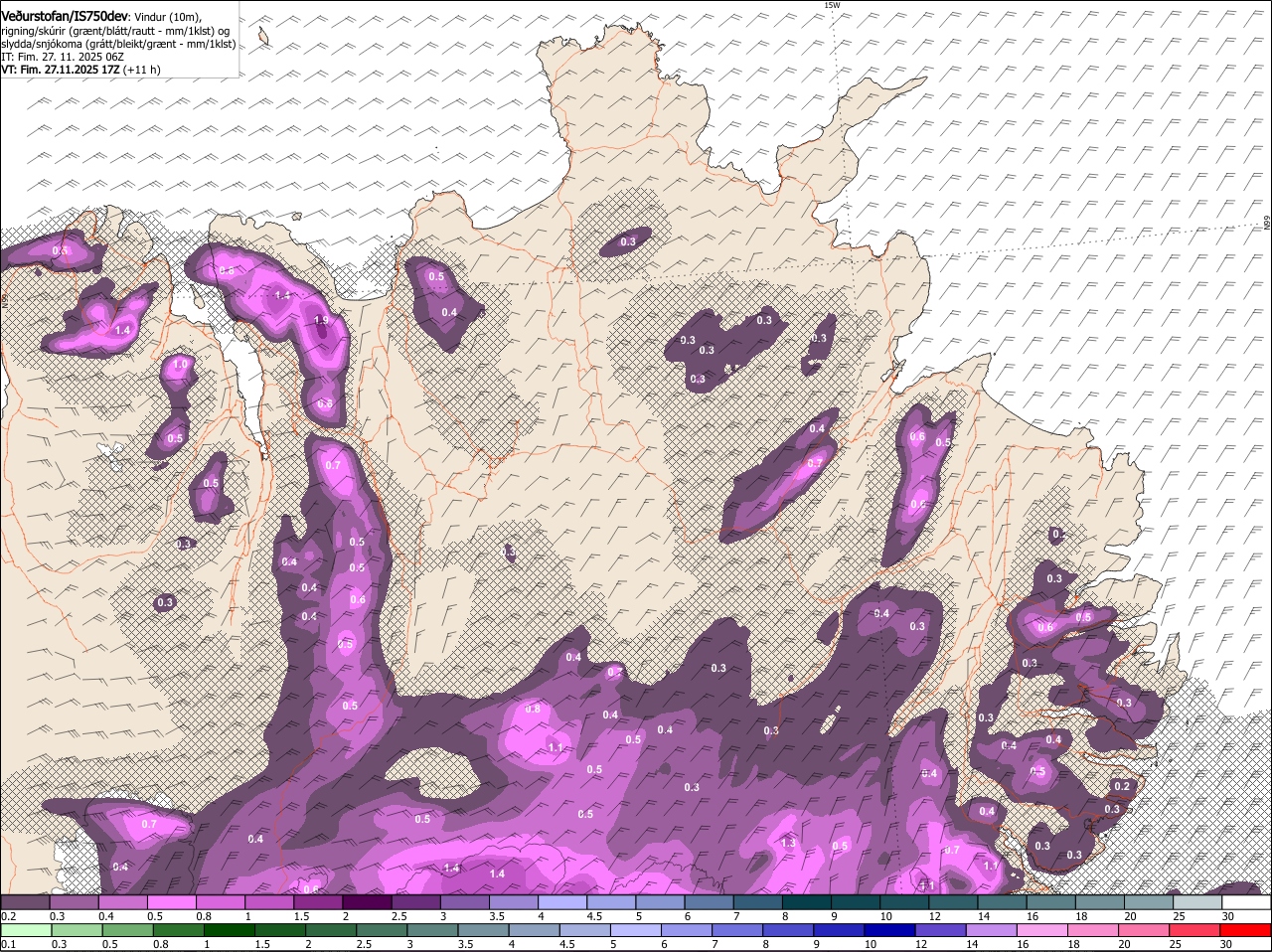Select lower legend swatch between 0.1 and 0.3
Viewport: 1272px width, 952px height.
click(x=25, y=930)
